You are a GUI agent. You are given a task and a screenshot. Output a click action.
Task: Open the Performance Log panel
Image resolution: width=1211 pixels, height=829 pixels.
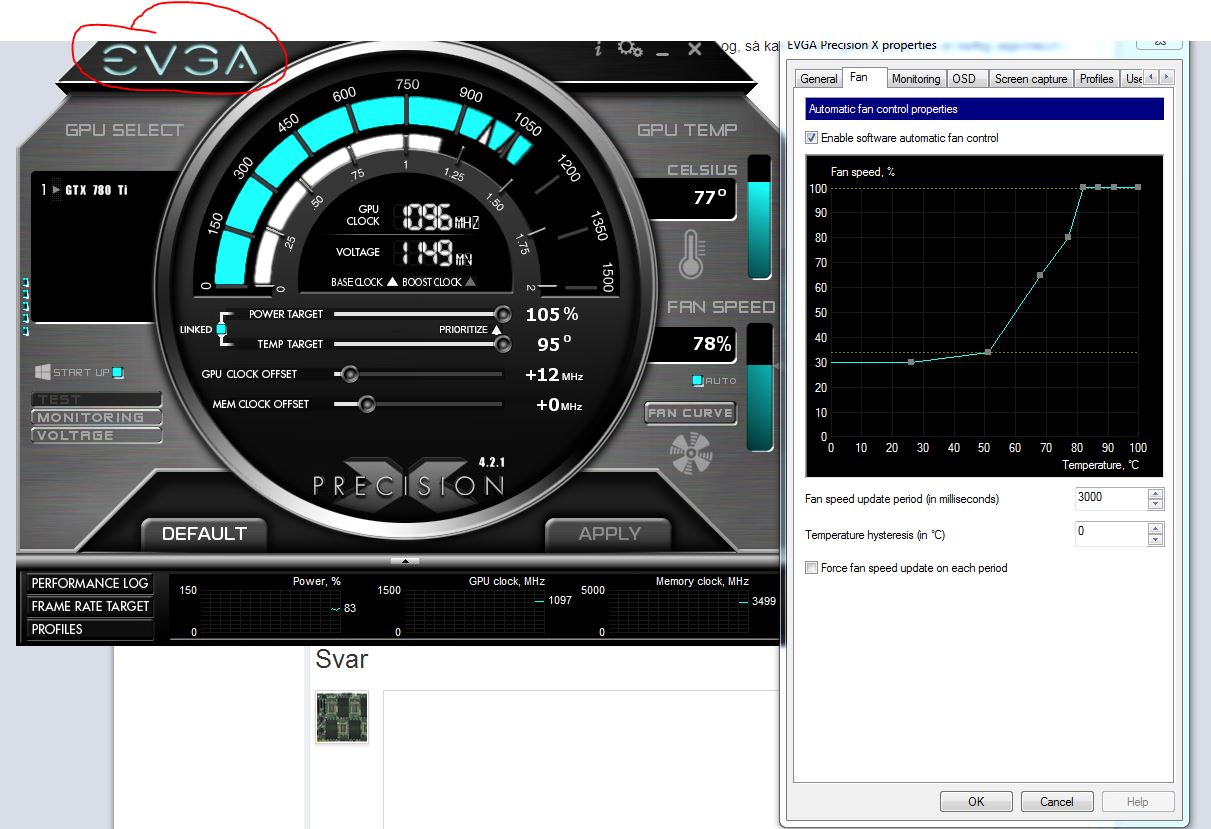click(90, 583)
